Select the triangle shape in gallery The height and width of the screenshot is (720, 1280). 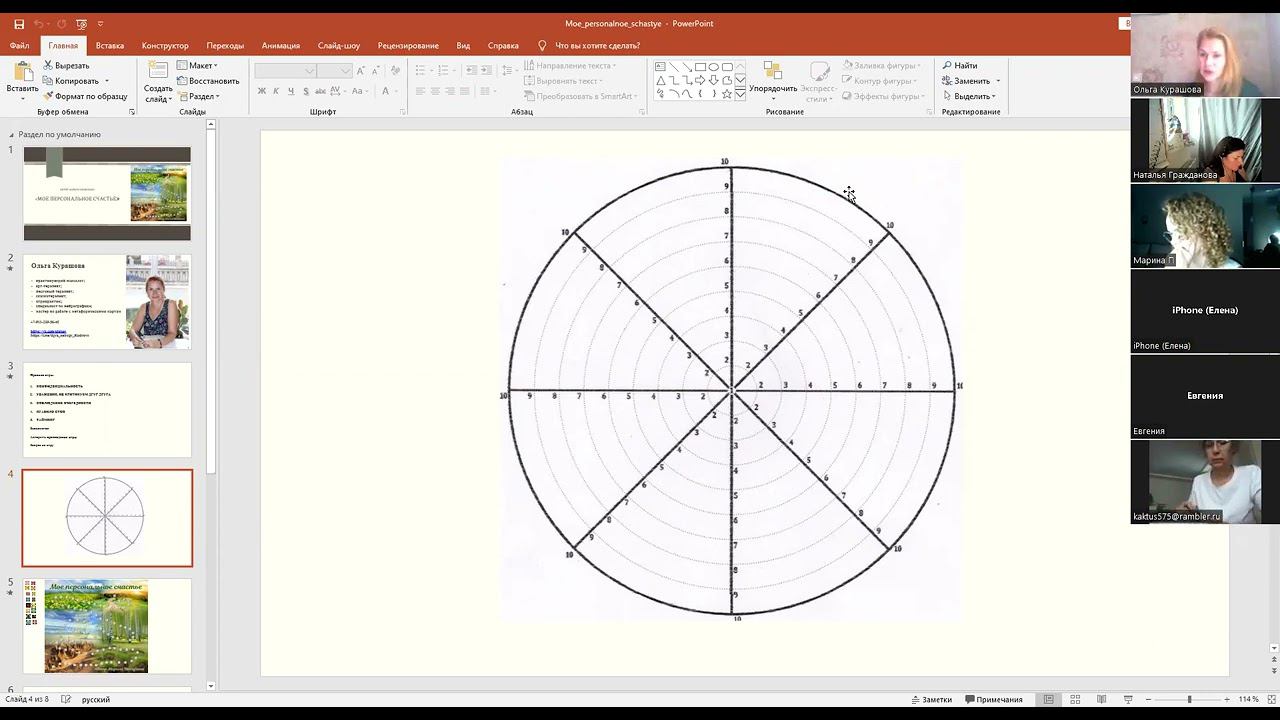661,80
